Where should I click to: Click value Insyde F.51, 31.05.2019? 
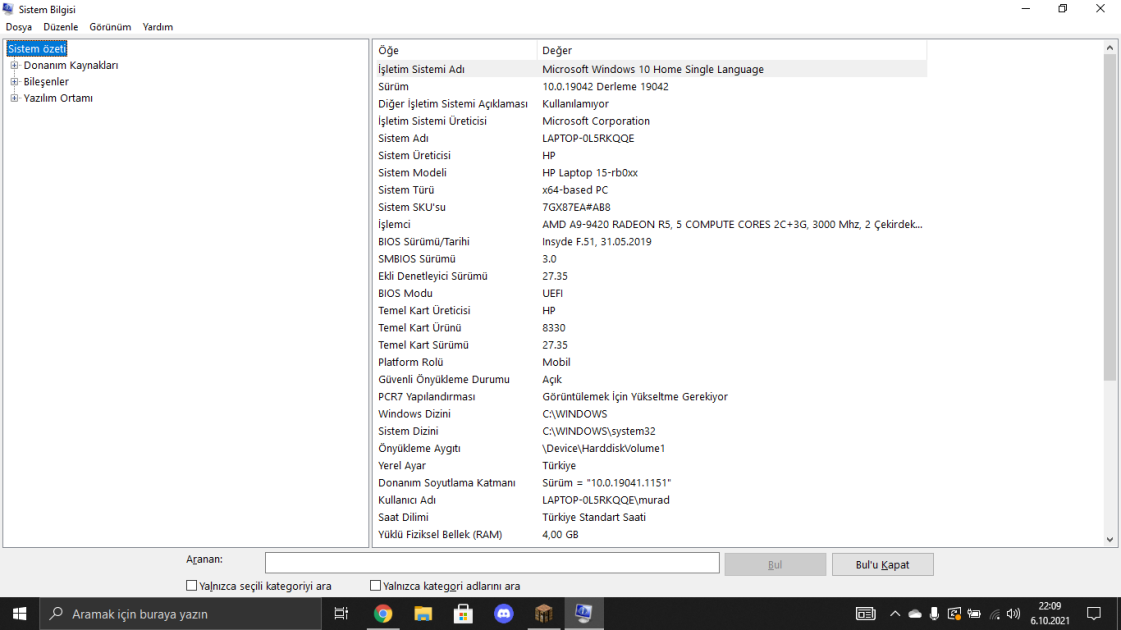tap(596, 242)
